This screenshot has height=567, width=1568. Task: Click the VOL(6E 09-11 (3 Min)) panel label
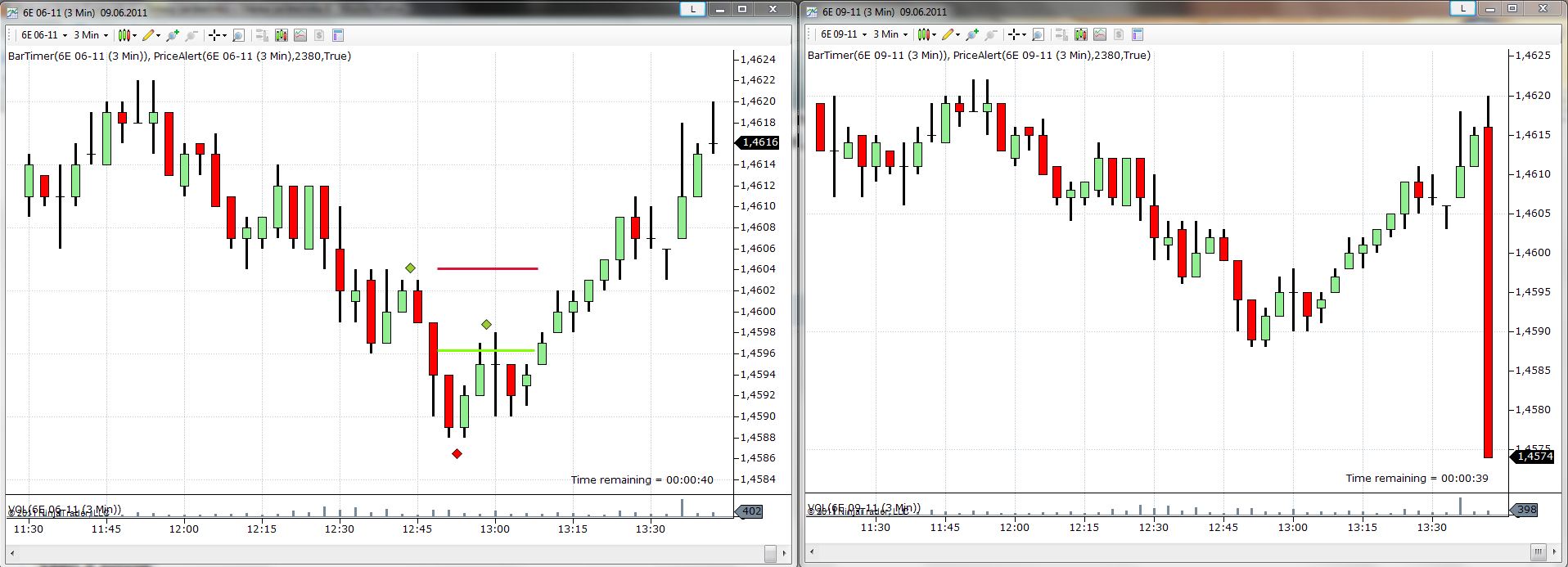click(x=864, y=507)
